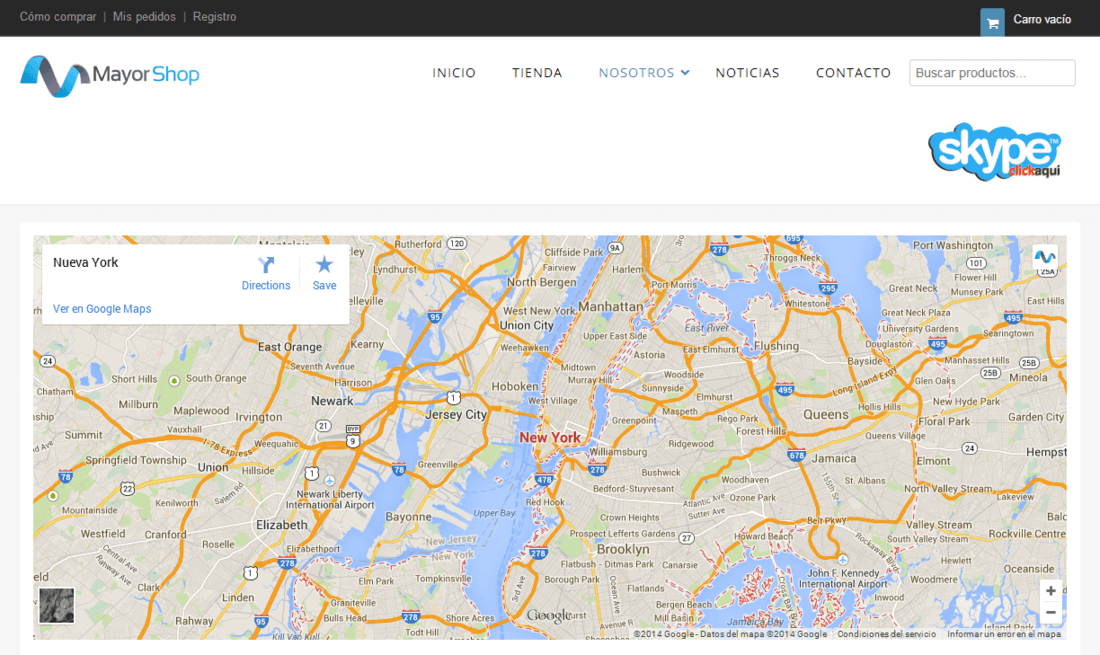Click the Brooklyn label on map
1100x655 pixels.
click(x=623, y=549)
